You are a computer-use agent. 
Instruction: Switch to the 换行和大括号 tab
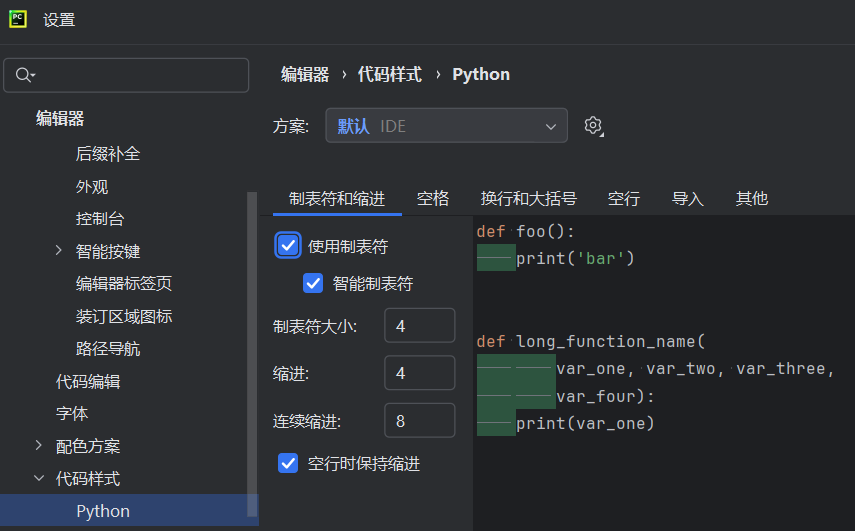528,198
